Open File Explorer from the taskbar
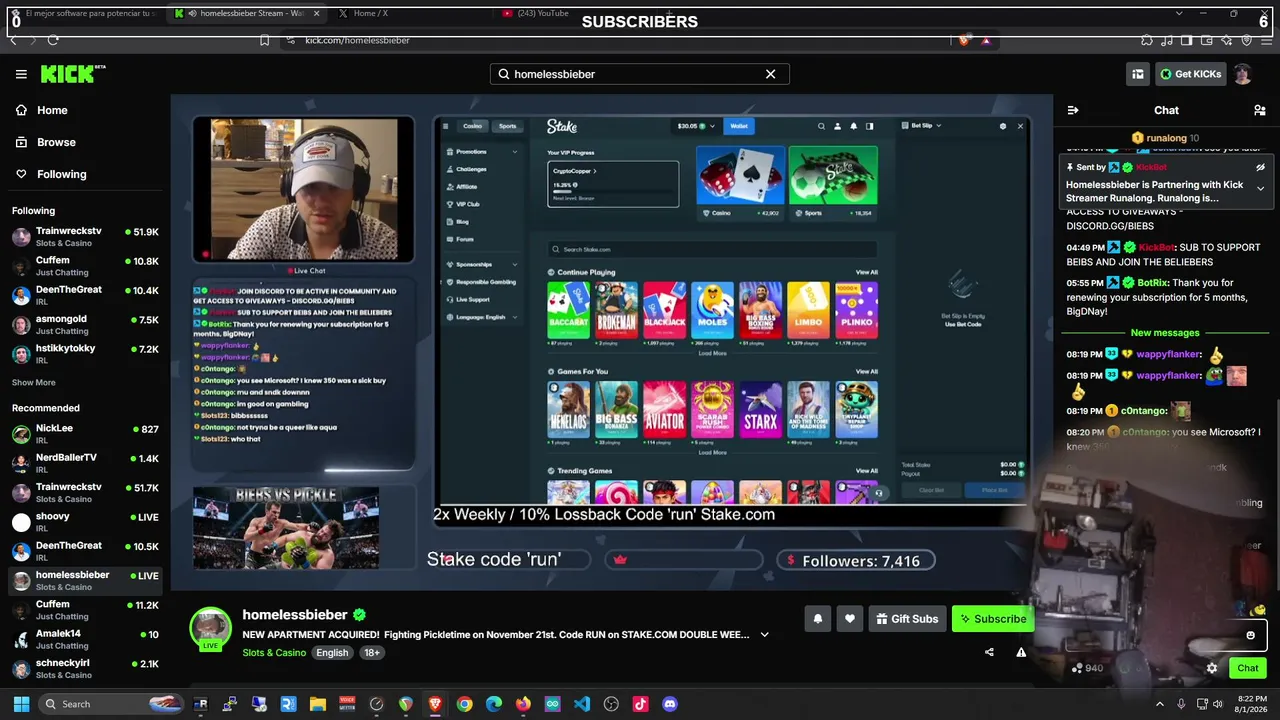The height and width of the screenshot is (720, 1280). [317, 704]
